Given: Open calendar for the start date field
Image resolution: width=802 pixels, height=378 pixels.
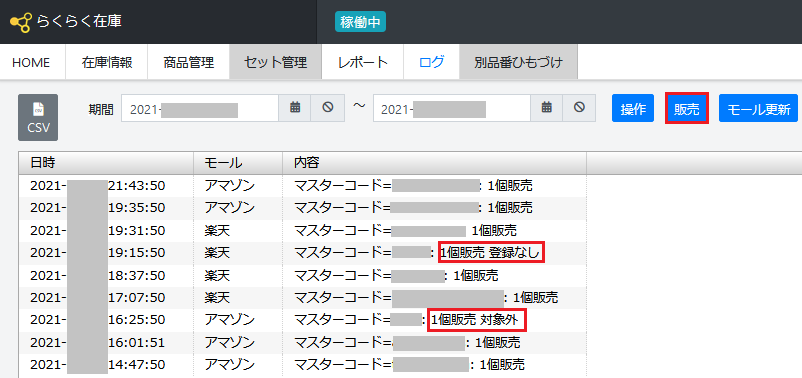Looking at the screenshot, I should [295, 108].
